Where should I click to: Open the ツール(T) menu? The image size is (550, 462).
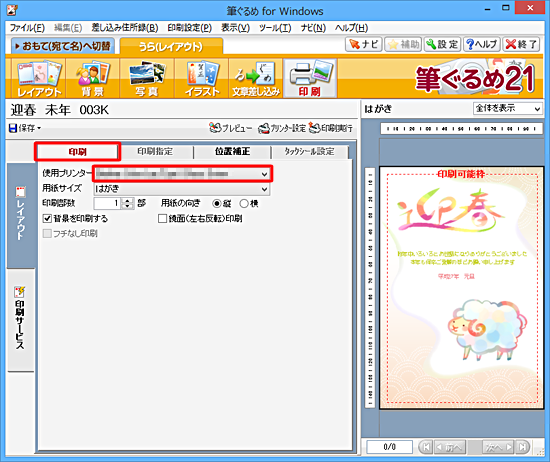275,28
